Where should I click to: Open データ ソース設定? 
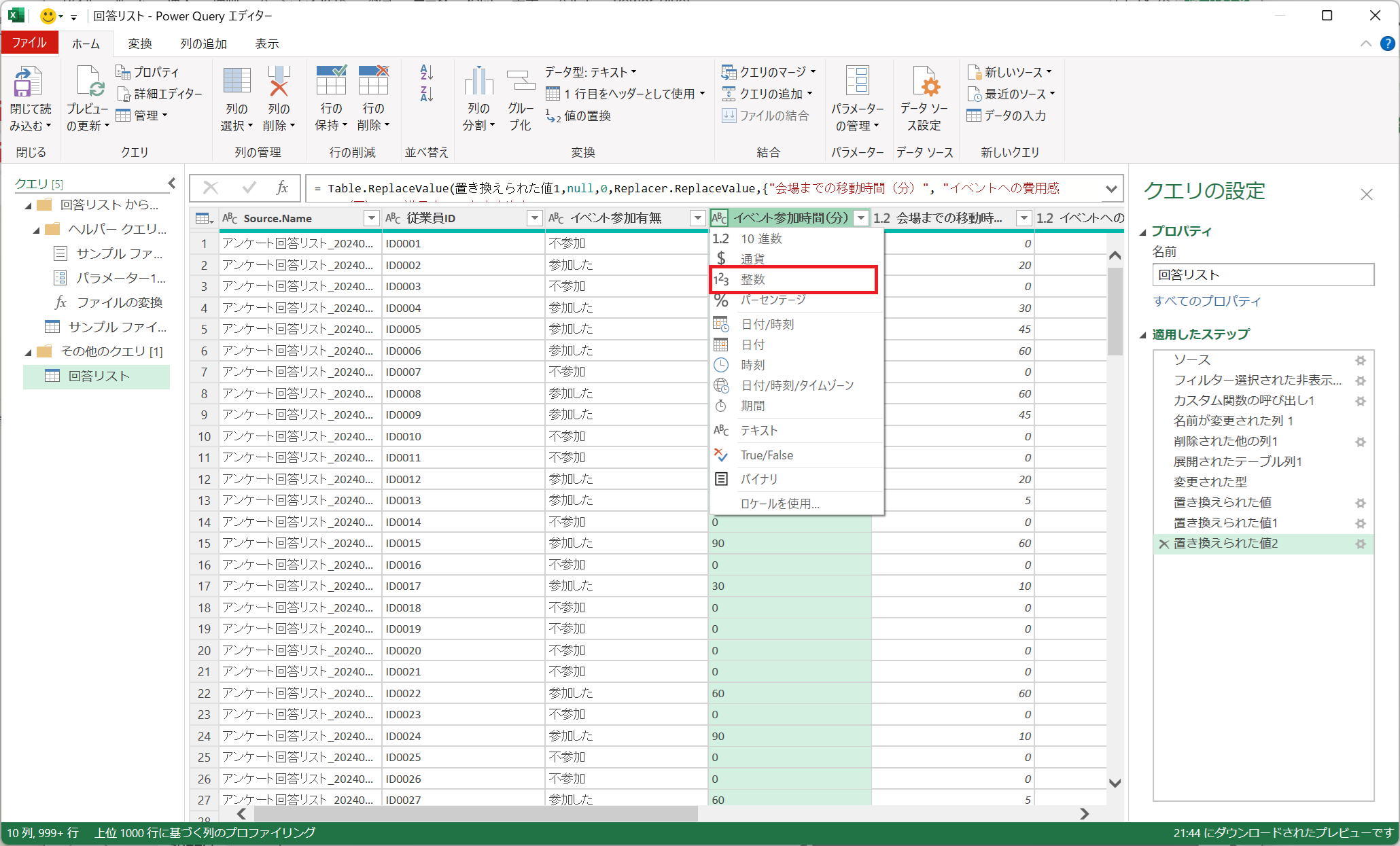click(x=924, y=83)
